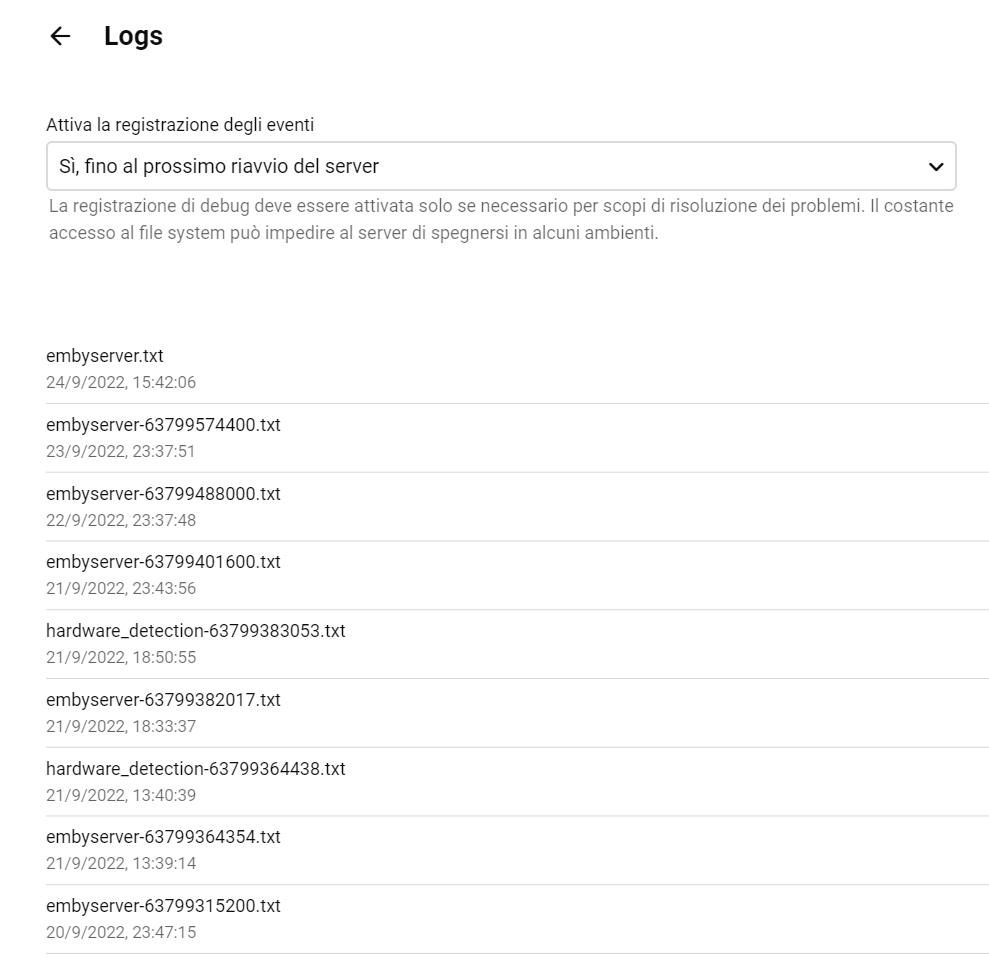Screen dimensions: 989x969
Task: Click the 20/9/2022, 23:47:15 timestamp
Action: (121, 932)
